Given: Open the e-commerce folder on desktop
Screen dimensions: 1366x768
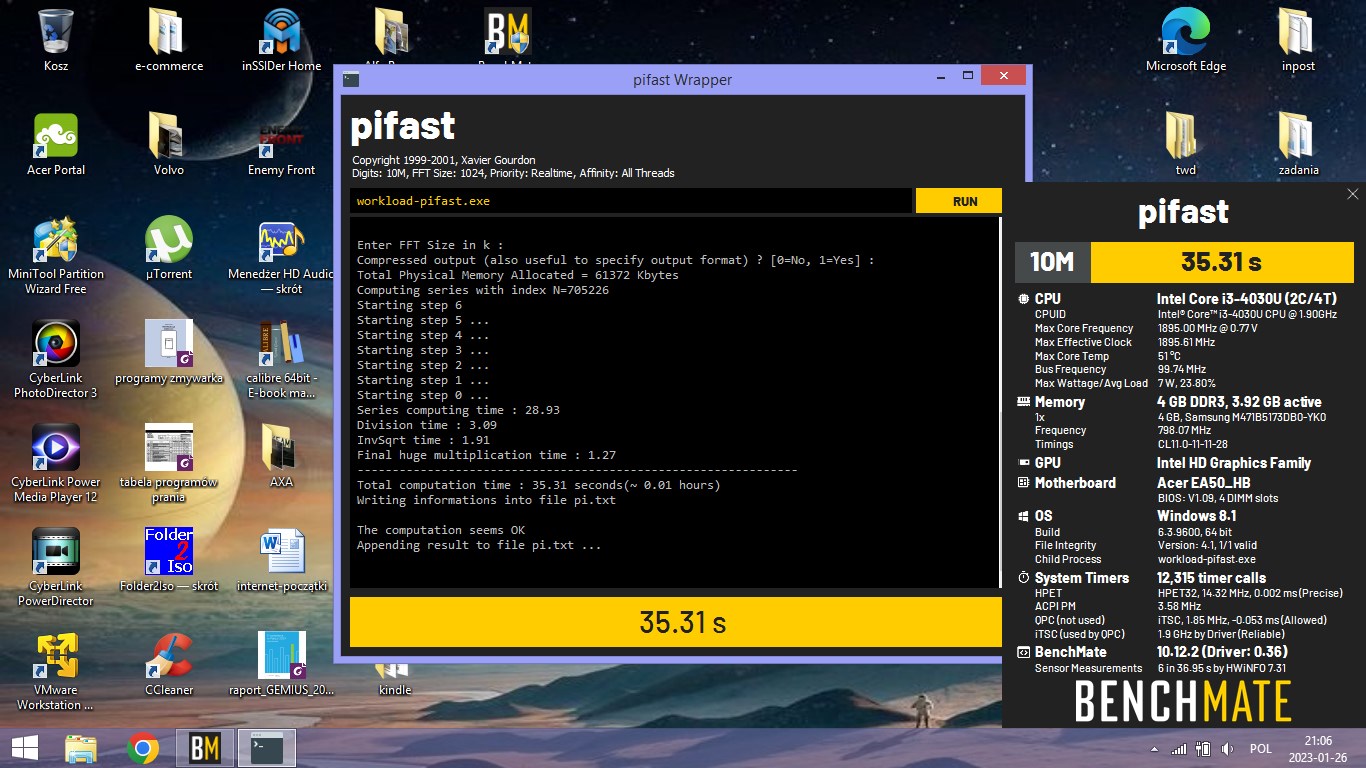Looking at the screenshot, I should [x=169, y=41].
